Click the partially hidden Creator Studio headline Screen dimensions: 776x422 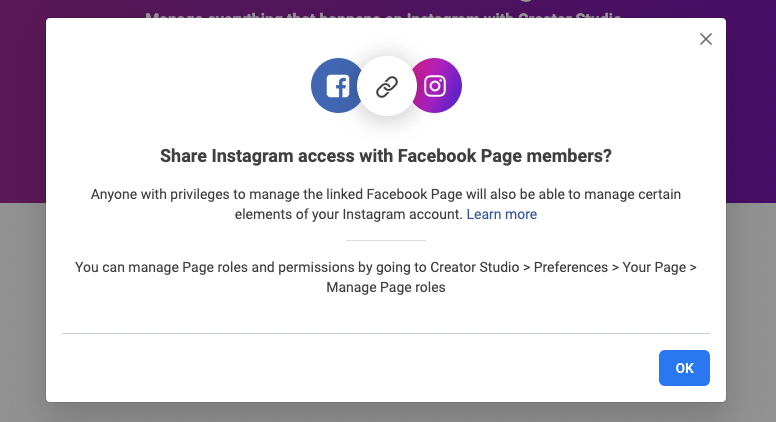point(386,14)
